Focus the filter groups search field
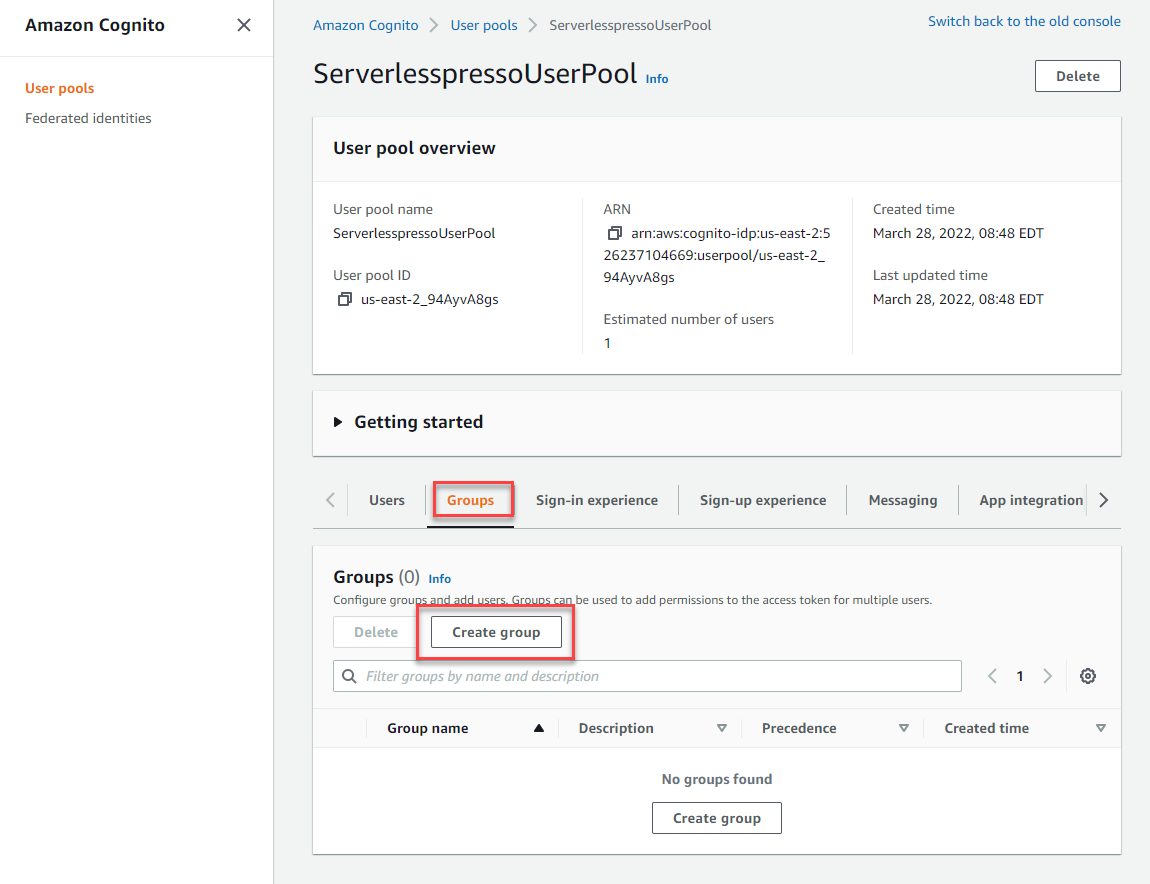Image resolution: width=1150 pixels, height=884 pixels. pos(647,676)
